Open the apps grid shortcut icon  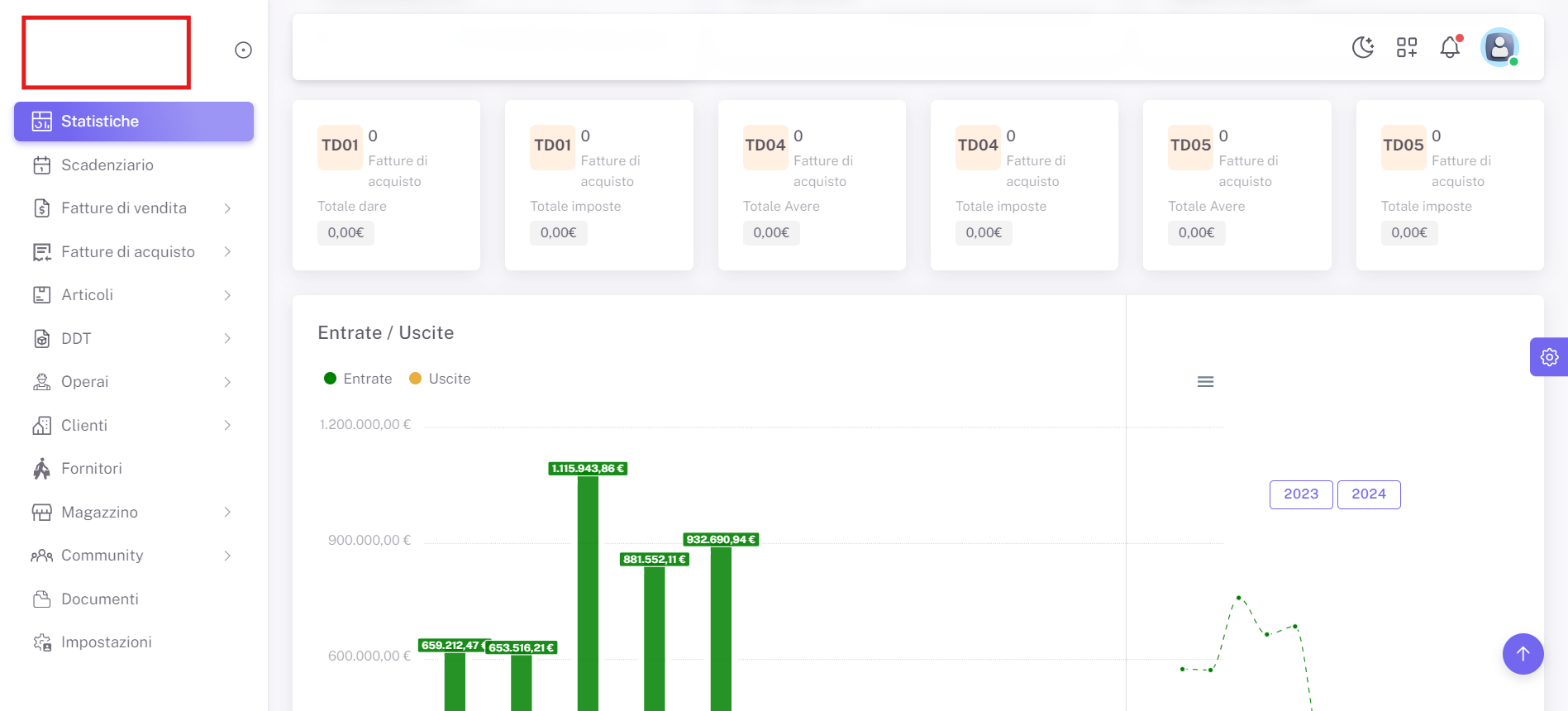1406,47
